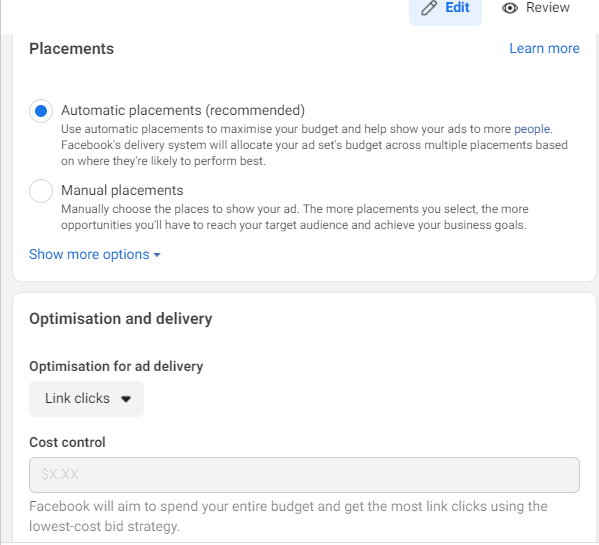Select Automatic placements radio button
Image resolution: width=599 pixels, height=545 pixels.
41,111
